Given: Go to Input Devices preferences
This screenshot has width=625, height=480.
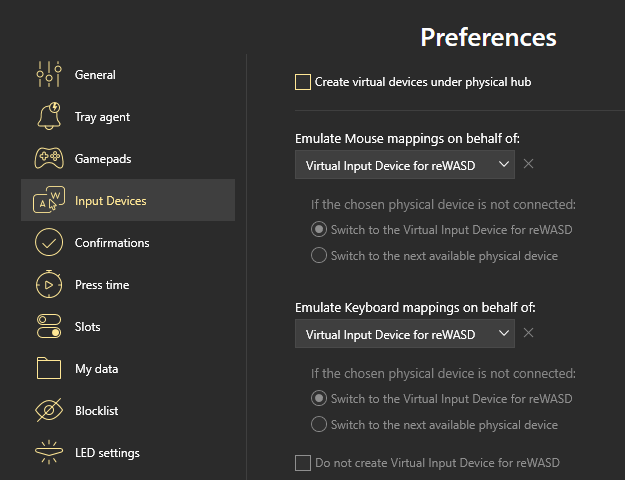Looking at the screenshot, I should 110,201.
